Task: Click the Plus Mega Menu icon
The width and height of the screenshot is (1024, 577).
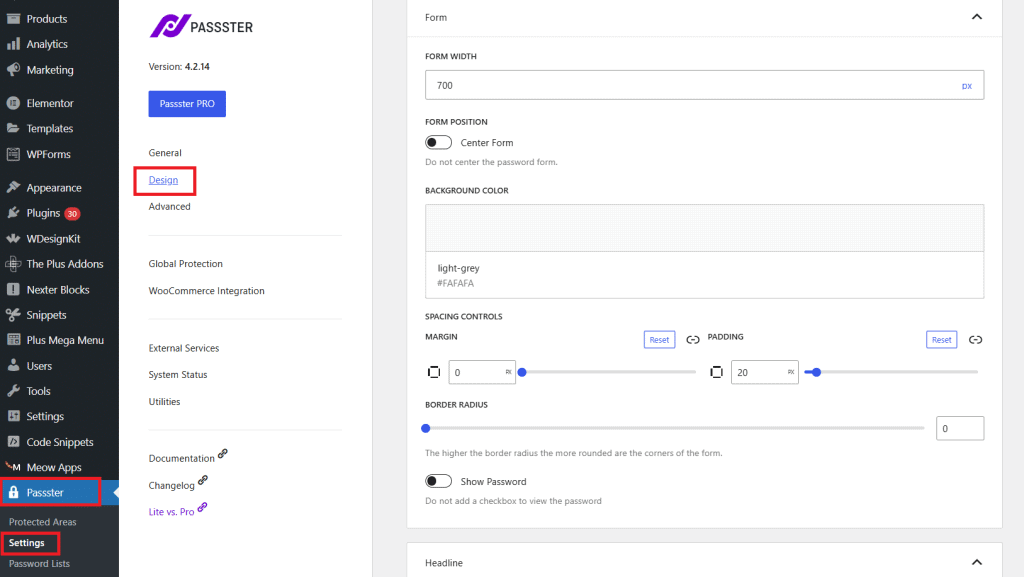Action: click(13, 340)
